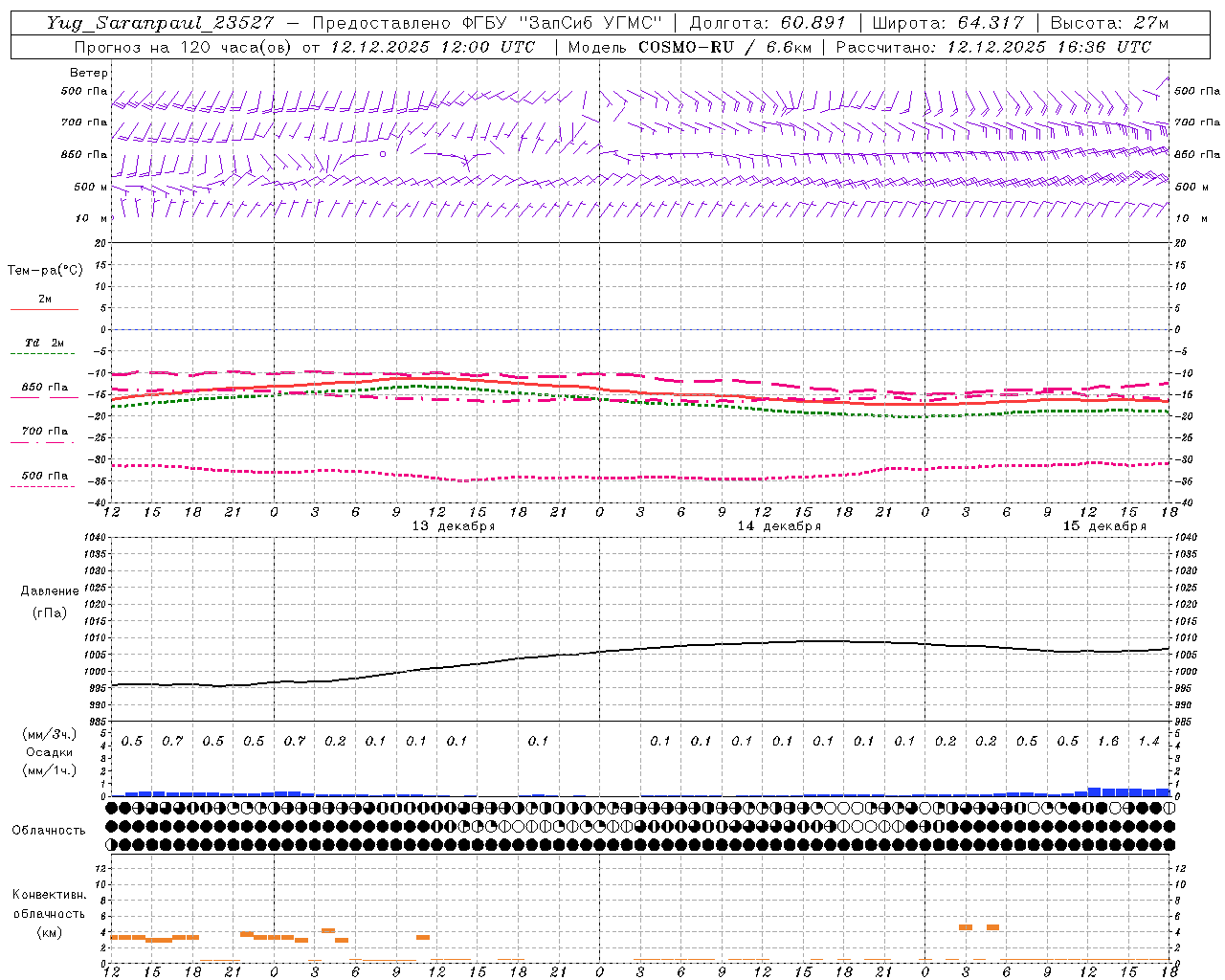1225x980 pixels.
Task: Select the Прогноз на 120 часа(ов) text
Action: click(184, 47)
